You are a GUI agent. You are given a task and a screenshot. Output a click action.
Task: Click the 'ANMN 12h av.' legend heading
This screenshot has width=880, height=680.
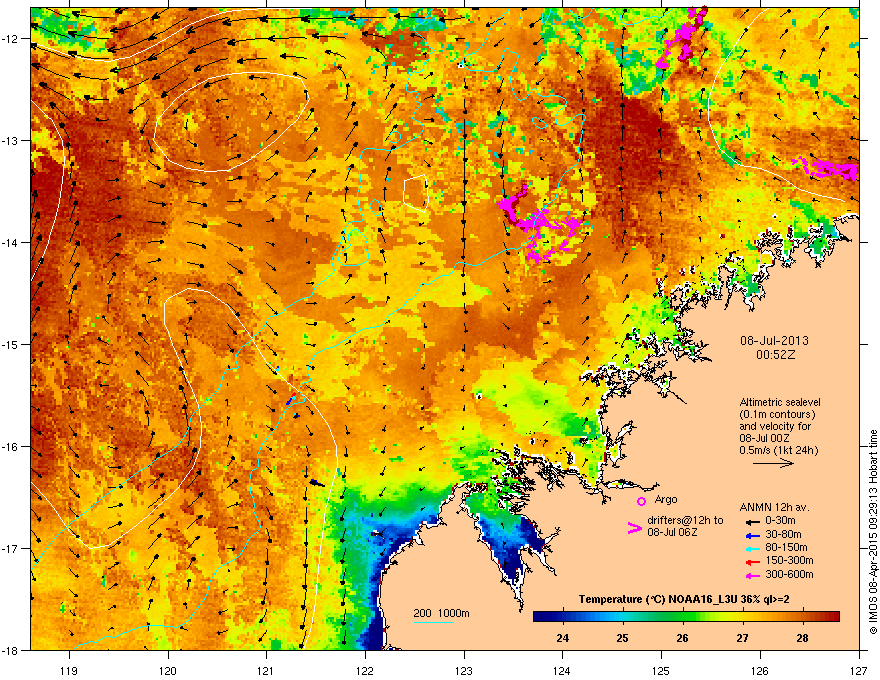(x=774, y=507)
